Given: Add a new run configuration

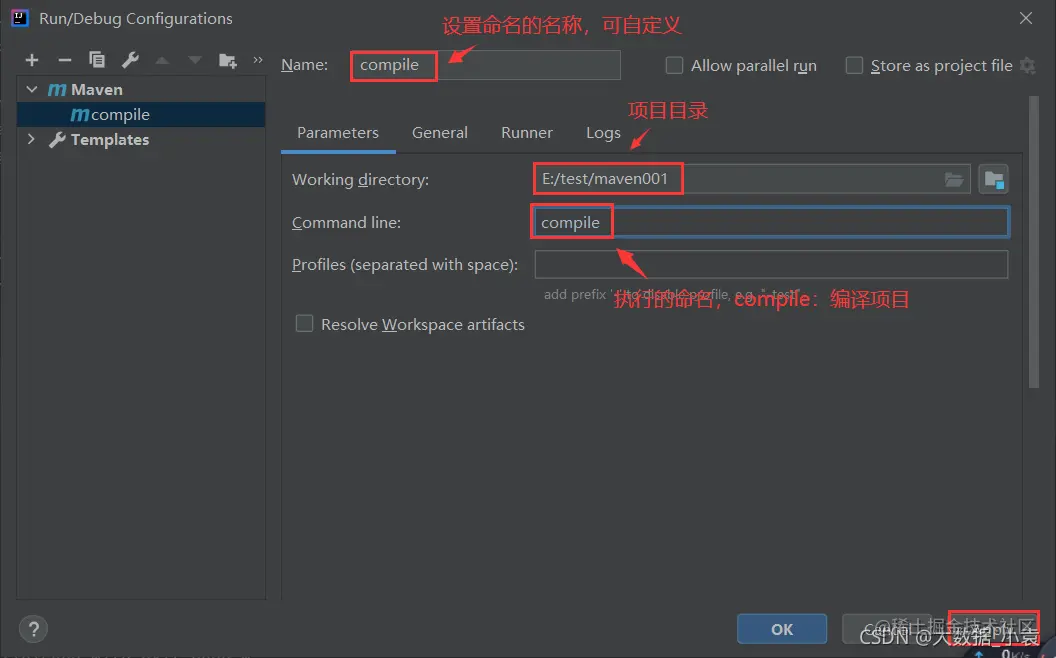Looking at the screenshot, I should coord(31,59).
